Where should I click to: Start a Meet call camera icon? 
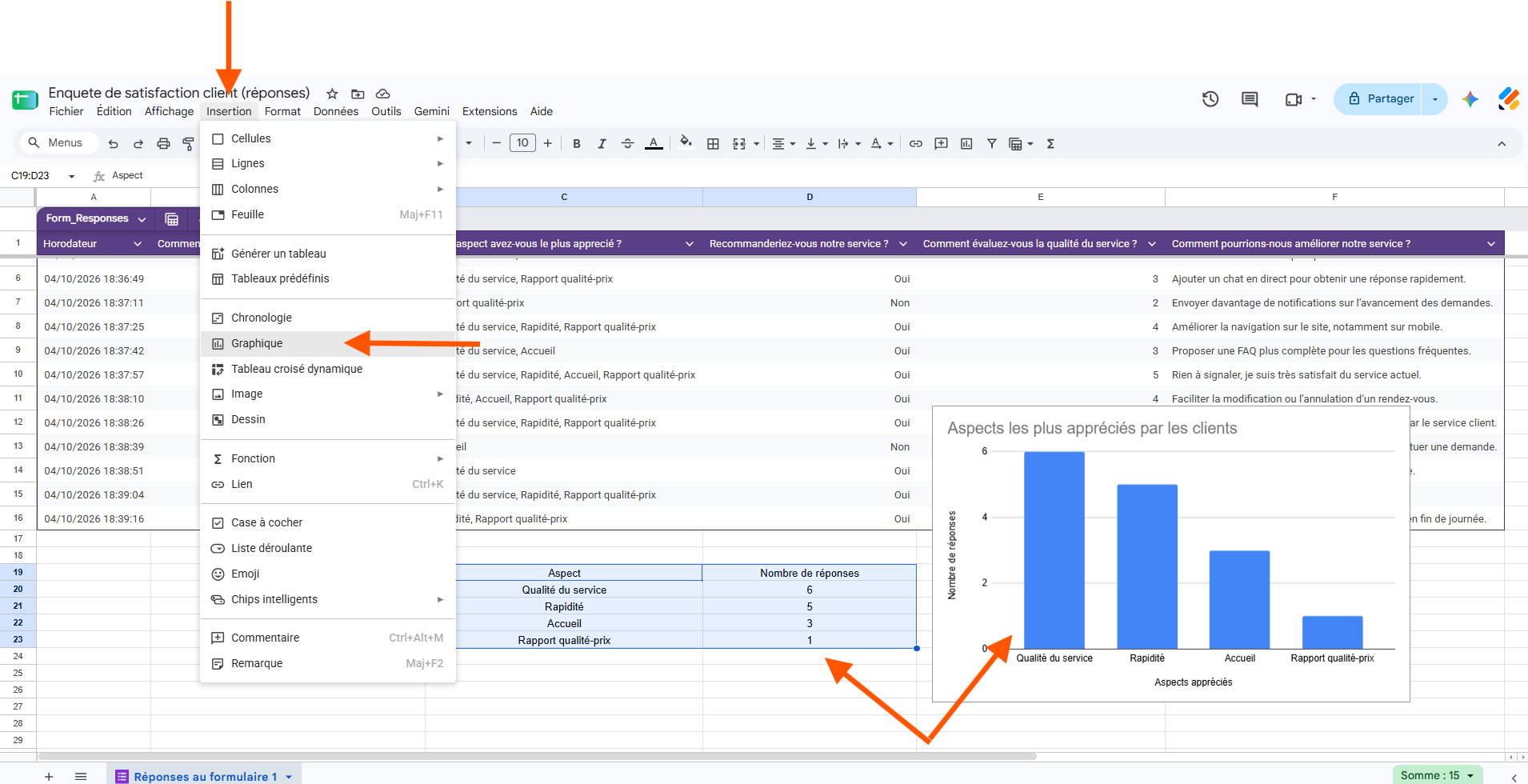pyautogui.click(x=1294, y=99)
